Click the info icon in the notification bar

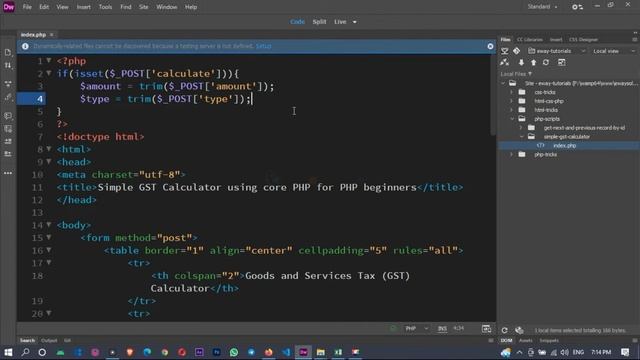point(25,47)
